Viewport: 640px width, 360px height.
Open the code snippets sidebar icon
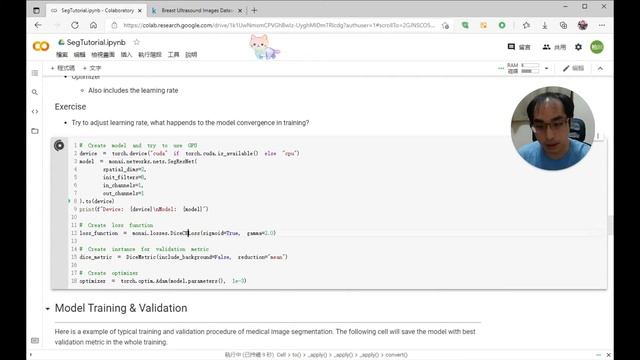coord(35,111)
